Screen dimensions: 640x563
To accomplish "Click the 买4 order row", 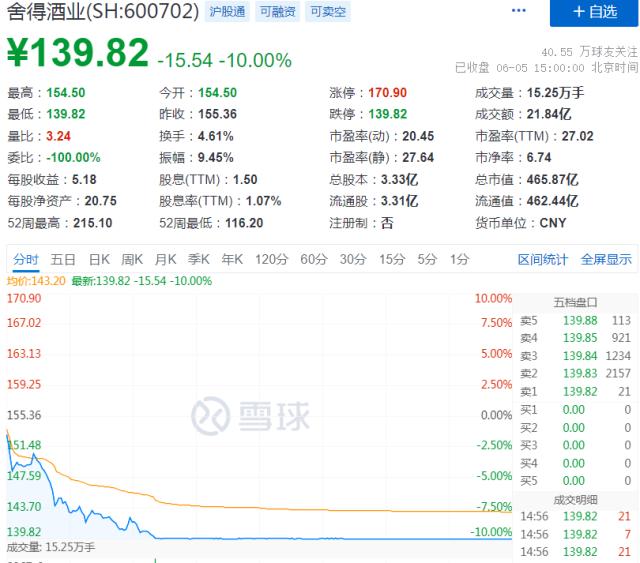I will (x=575, y=463).
